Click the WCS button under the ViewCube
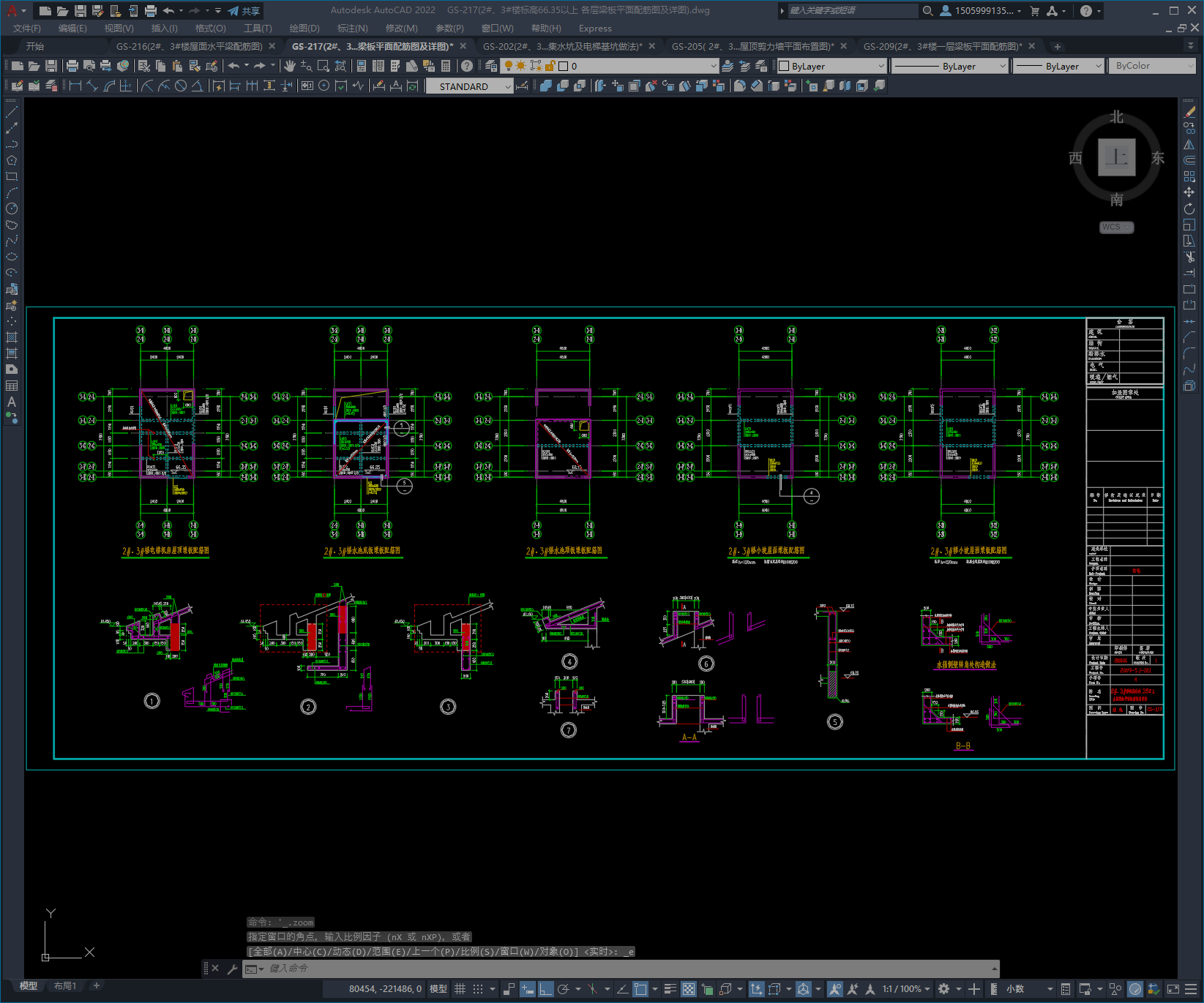This screenshot has height=1003, width=1204. tap(1115, 227)
